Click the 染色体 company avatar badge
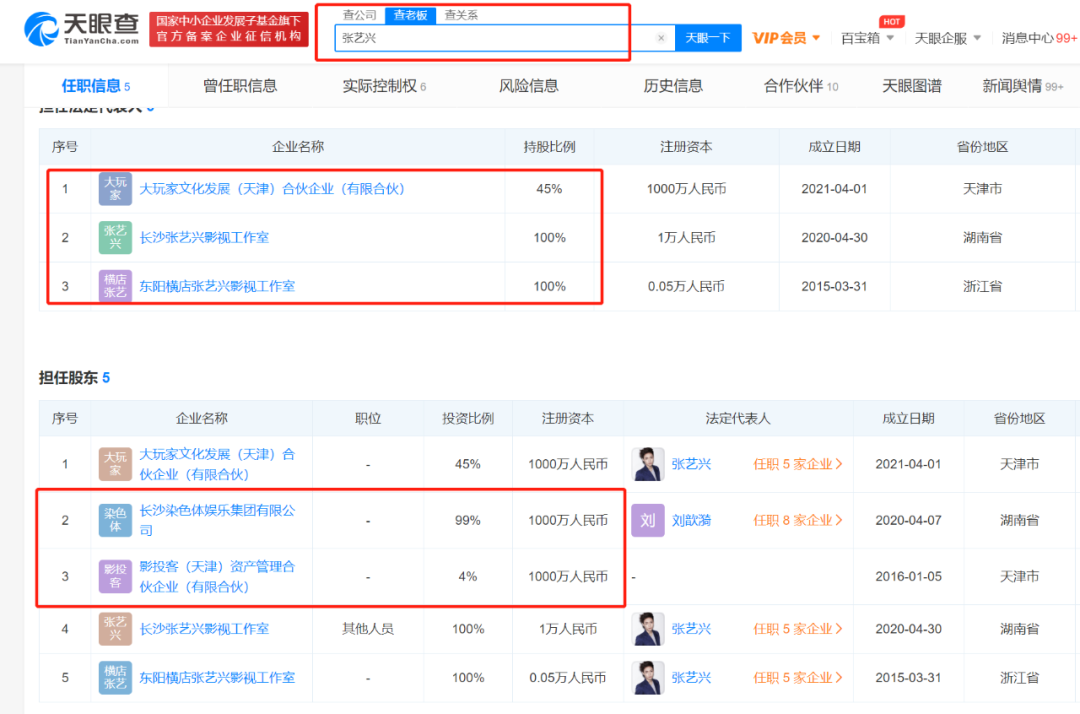 click(x=115, y=520)
